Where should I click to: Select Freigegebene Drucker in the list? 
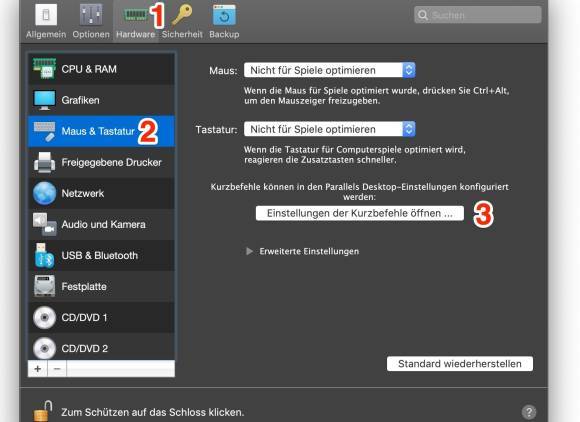[x=101, y=162]
